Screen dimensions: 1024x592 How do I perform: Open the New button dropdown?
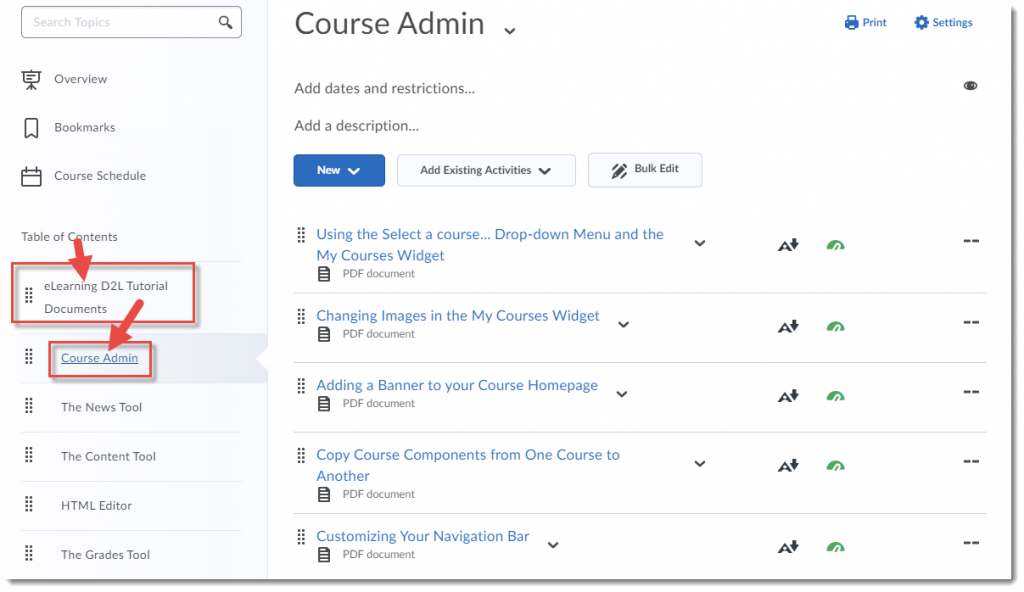point(339,170)
